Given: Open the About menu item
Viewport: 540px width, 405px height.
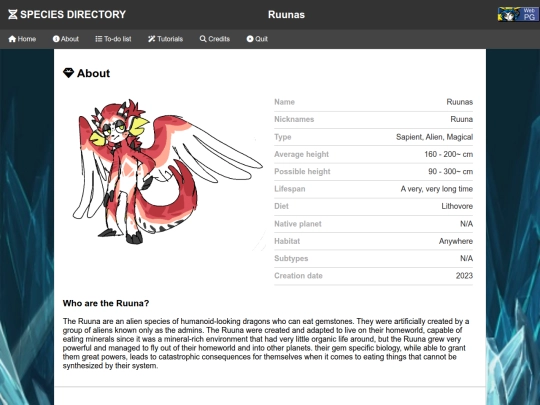Looking at the screenshot, I should click(x=65, y=39).
